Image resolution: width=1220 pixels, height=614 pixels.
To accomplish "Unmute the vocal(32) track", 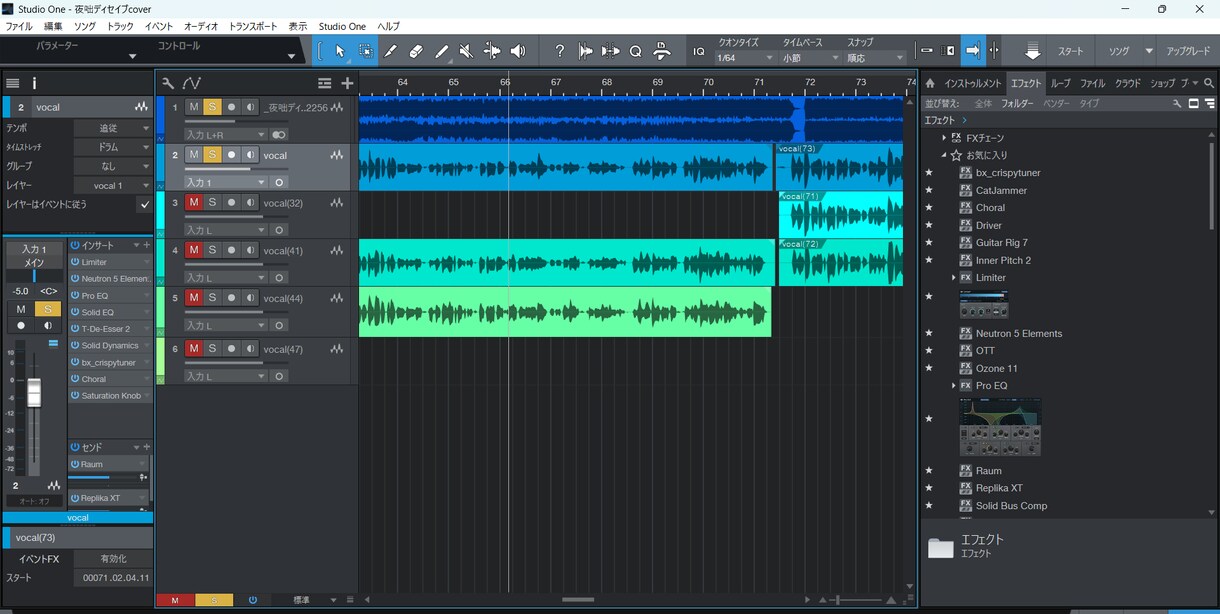I will point(194,202).
